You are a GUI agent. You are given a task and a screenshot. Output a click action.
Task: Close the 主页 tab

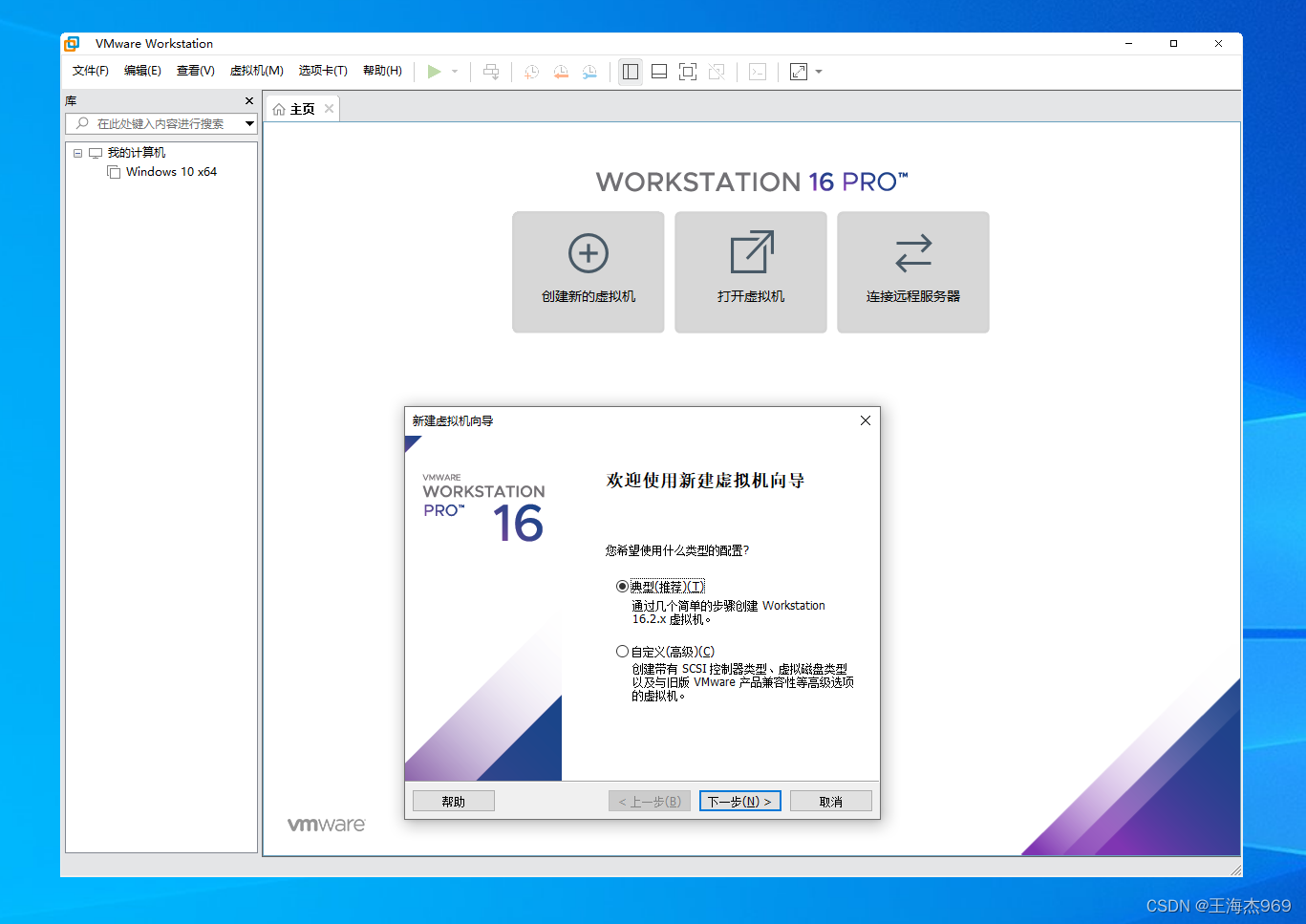pos(329,109)
